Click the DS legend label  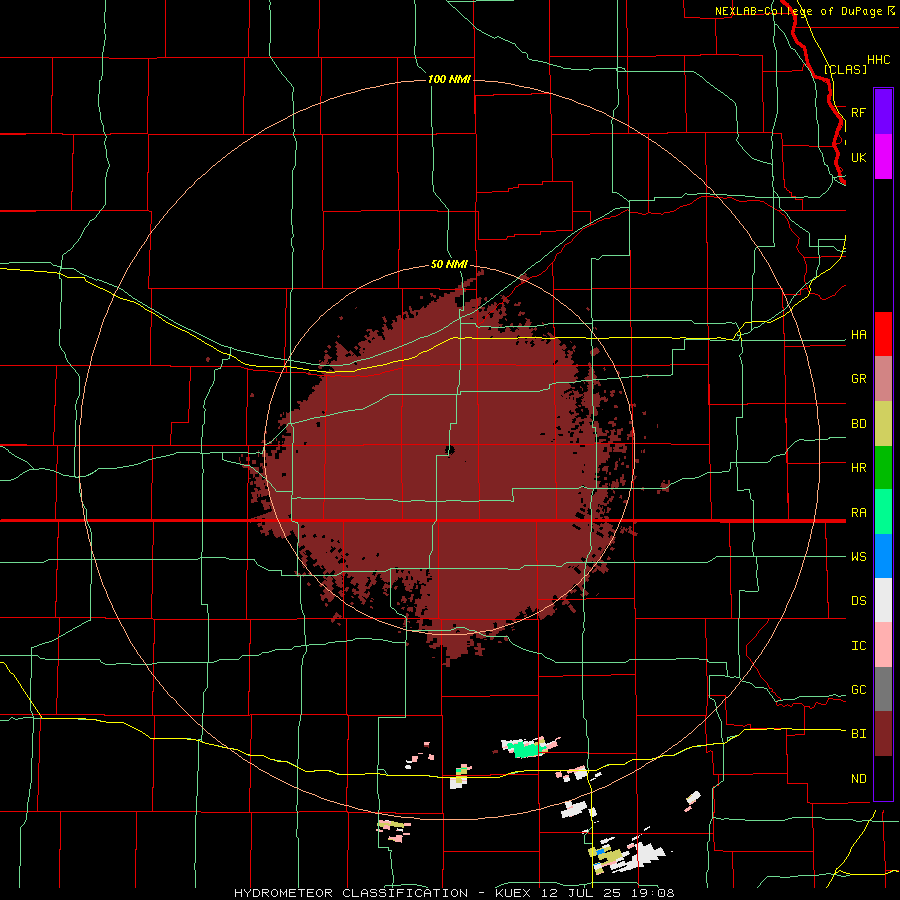click(x=858, y=601)
